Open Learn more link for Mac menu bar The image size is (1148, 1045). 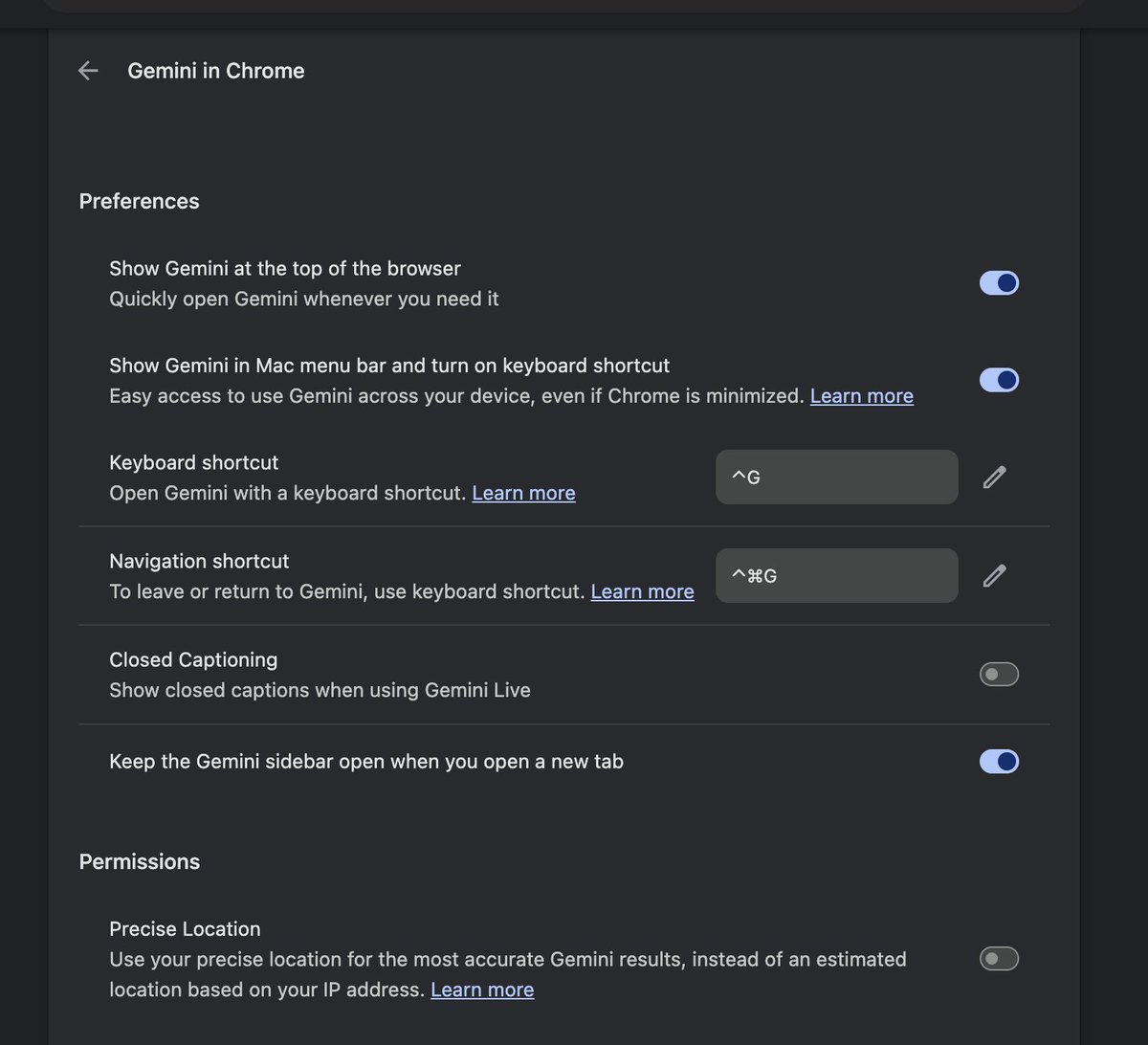(862, 396)
